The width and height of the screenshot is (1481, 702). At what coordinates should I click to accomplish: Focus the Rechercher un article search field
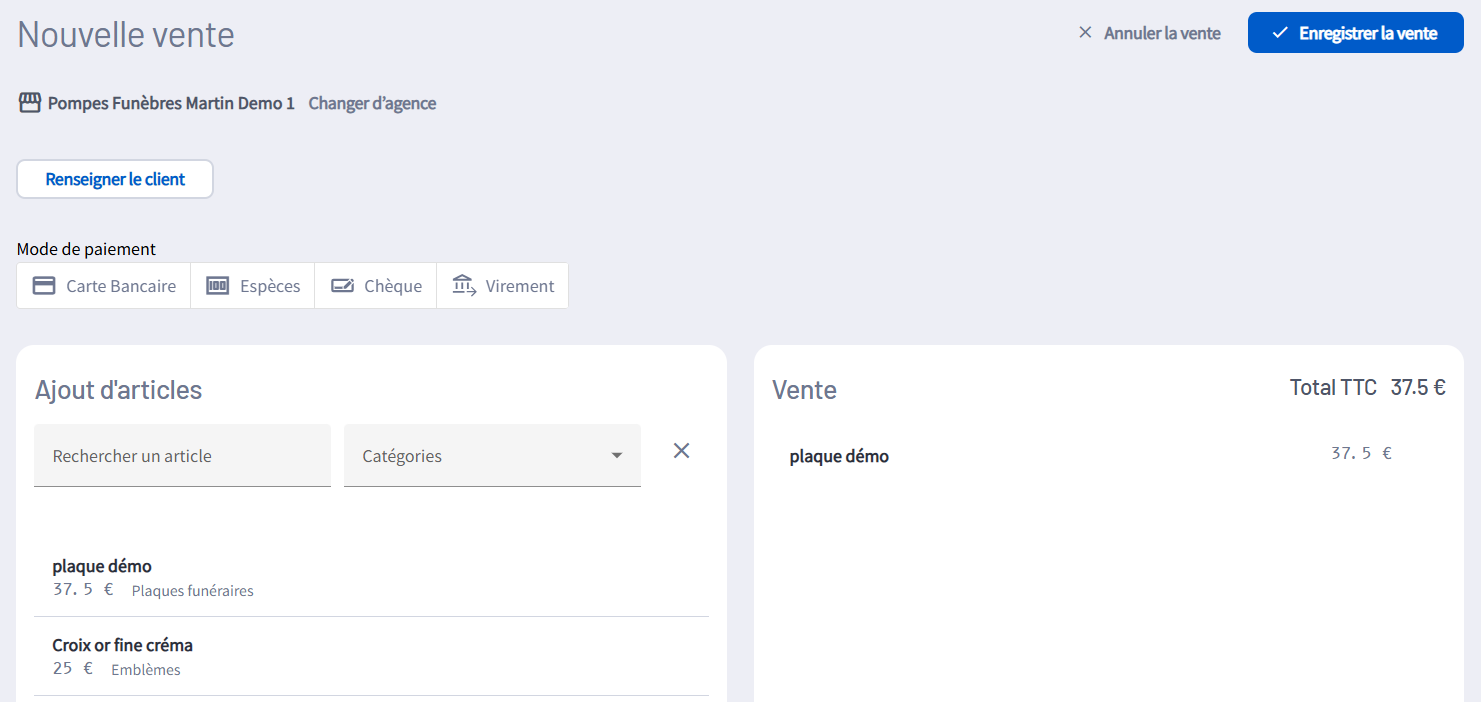(182, 456)
